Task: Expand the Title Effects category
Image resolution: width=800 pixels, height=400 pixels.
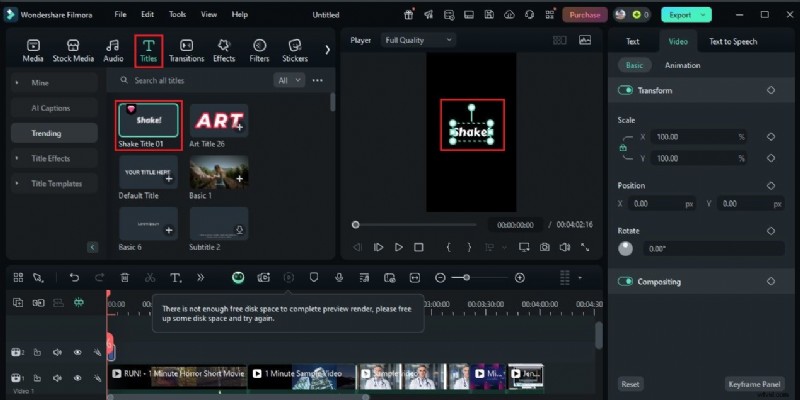Action: pos(50,158)
